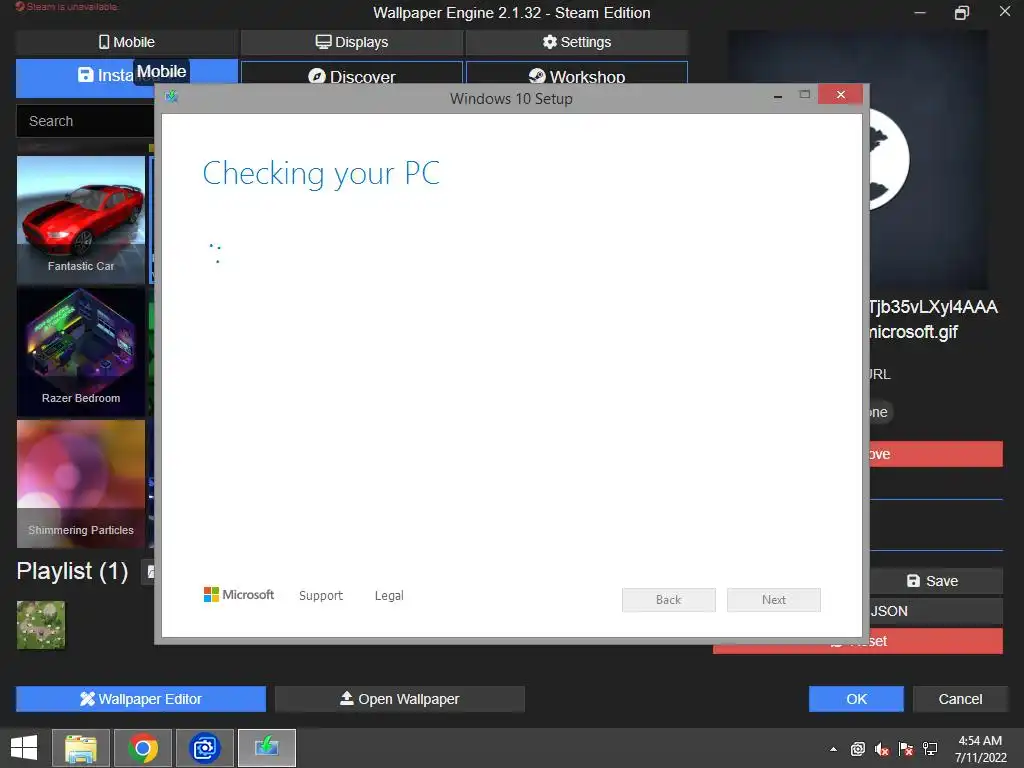1024x768 pixels.
Task: Click the Windows 10 Setup title bar icon
Action: coord(172,97)
